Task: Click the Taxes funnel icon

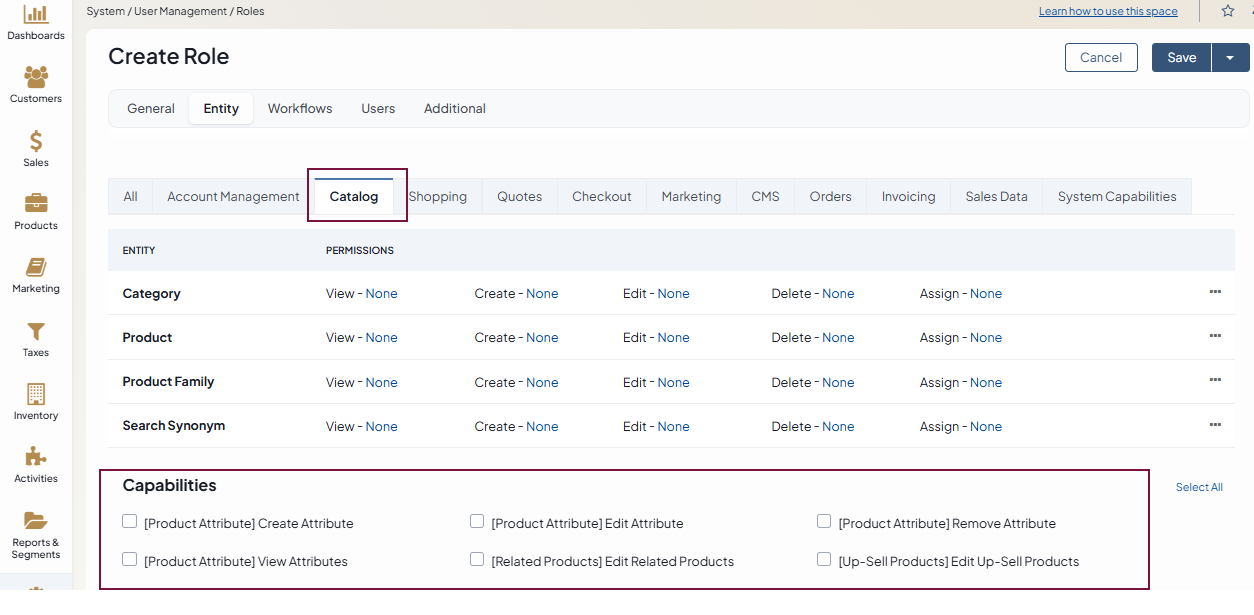Action: click(36, 332)
